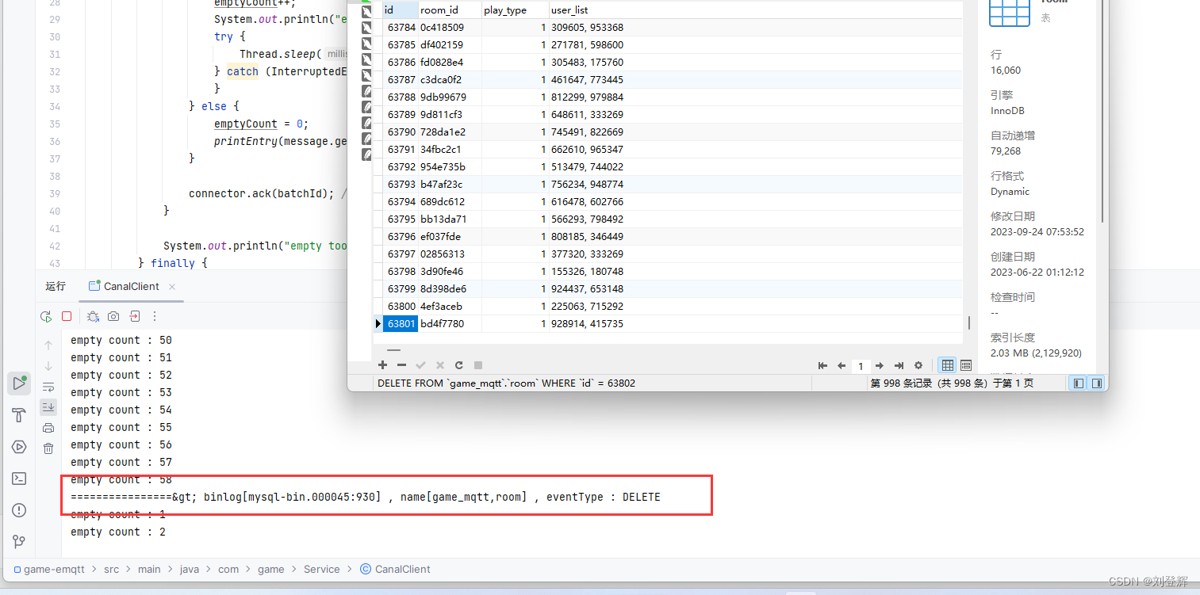The image size is (1200, 595).
Task: Click the print console icon
Action: (48, 428)
